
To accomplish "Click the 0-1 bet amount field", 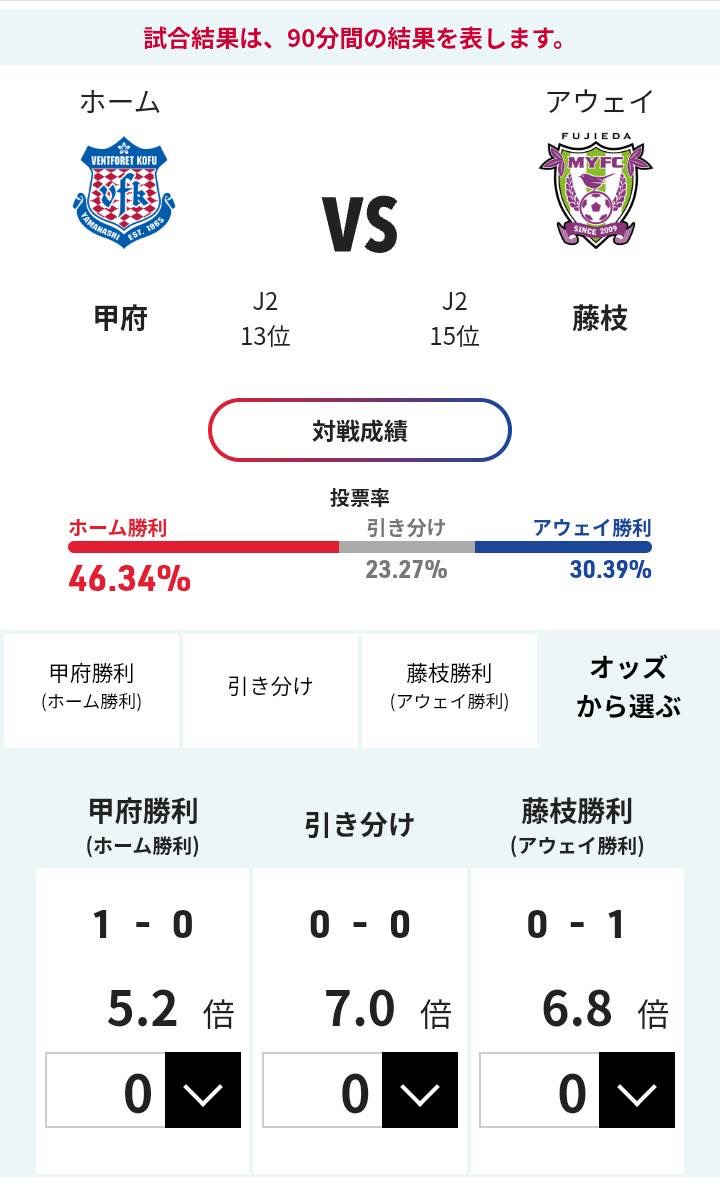I will point(540,1093).
